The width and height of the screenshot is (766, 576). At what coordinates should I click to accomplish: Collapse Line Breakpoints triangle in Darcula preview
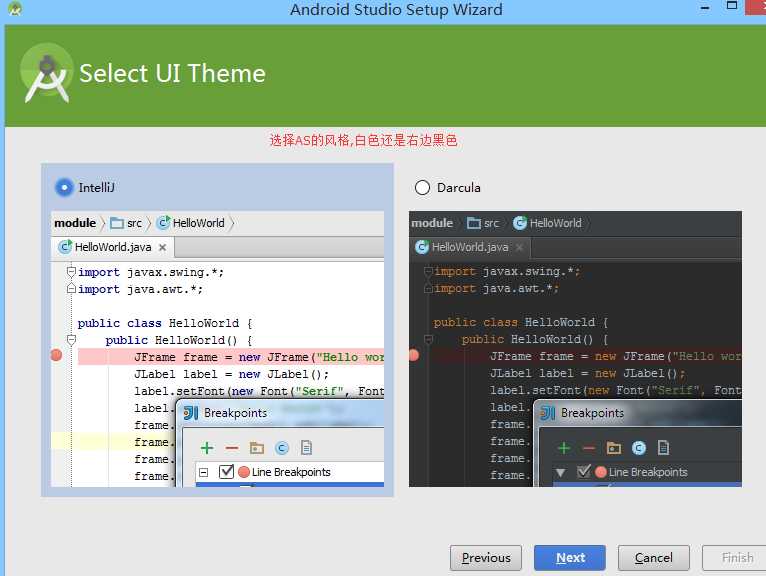(561, 472)
